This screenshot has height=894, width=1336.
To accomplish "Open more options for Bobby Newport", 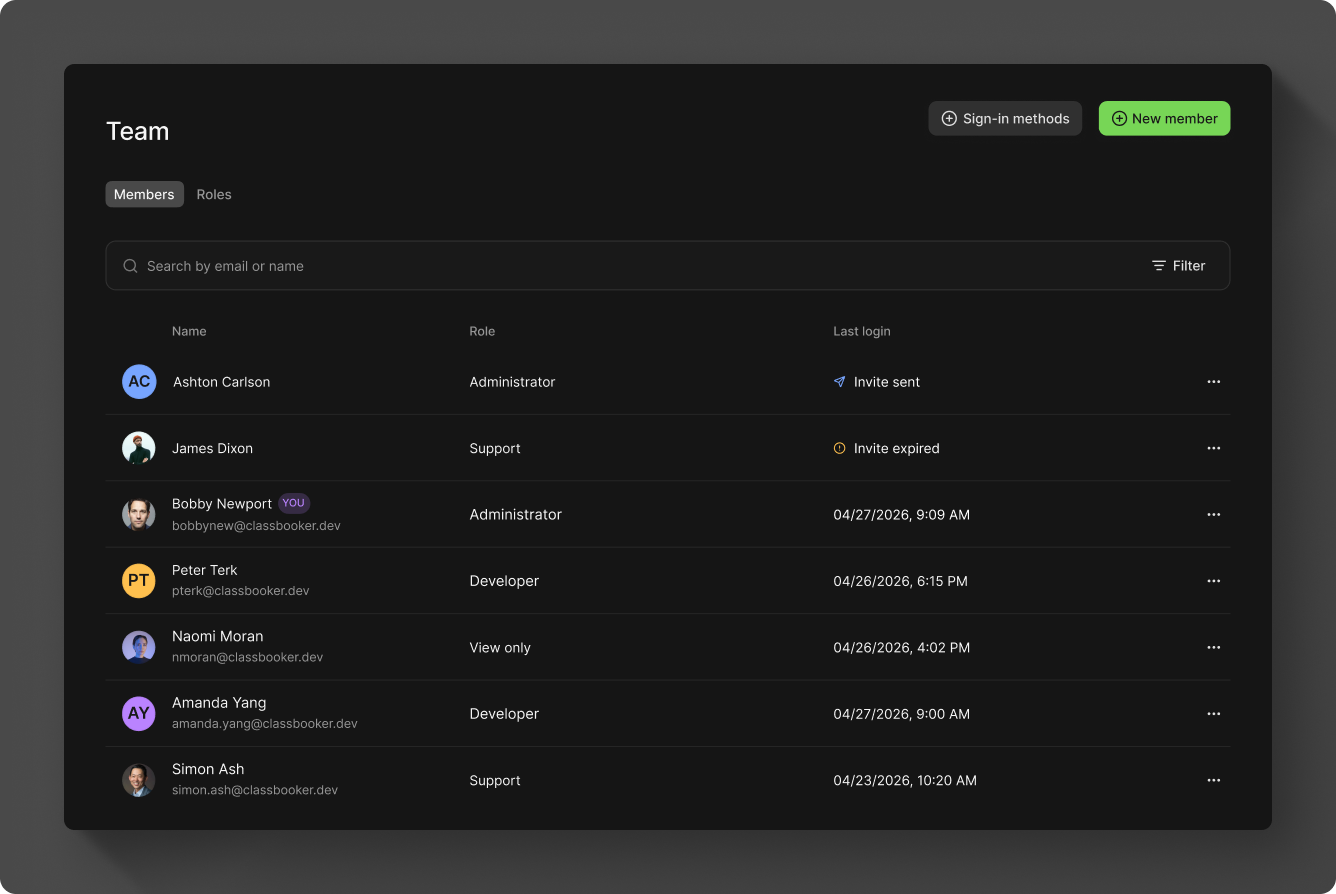I will pos(1213,515).
